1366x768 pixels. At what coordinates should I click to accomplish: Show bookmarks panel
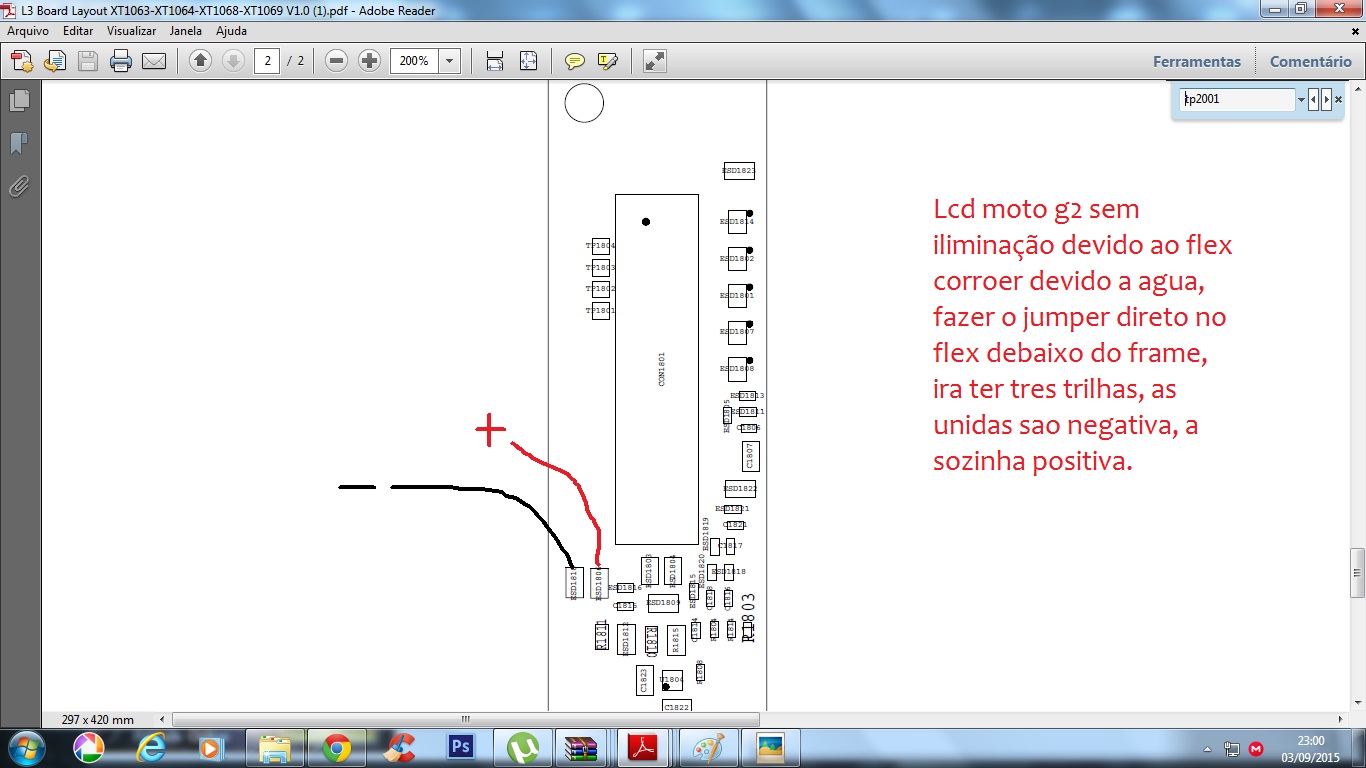pos(19,143)
